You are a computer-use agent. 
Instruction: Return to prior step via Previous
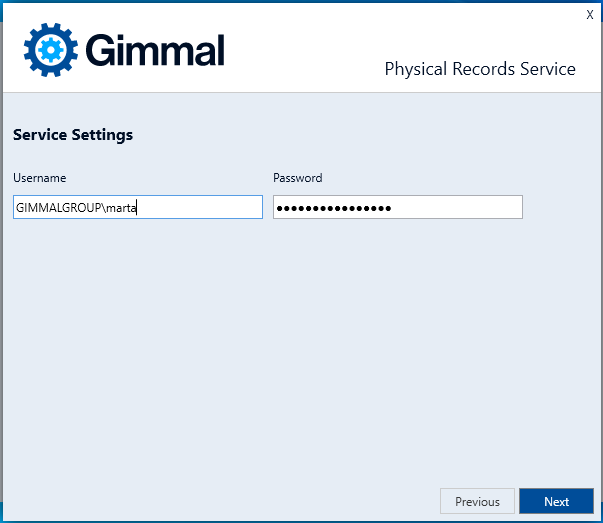pos(477,501)
